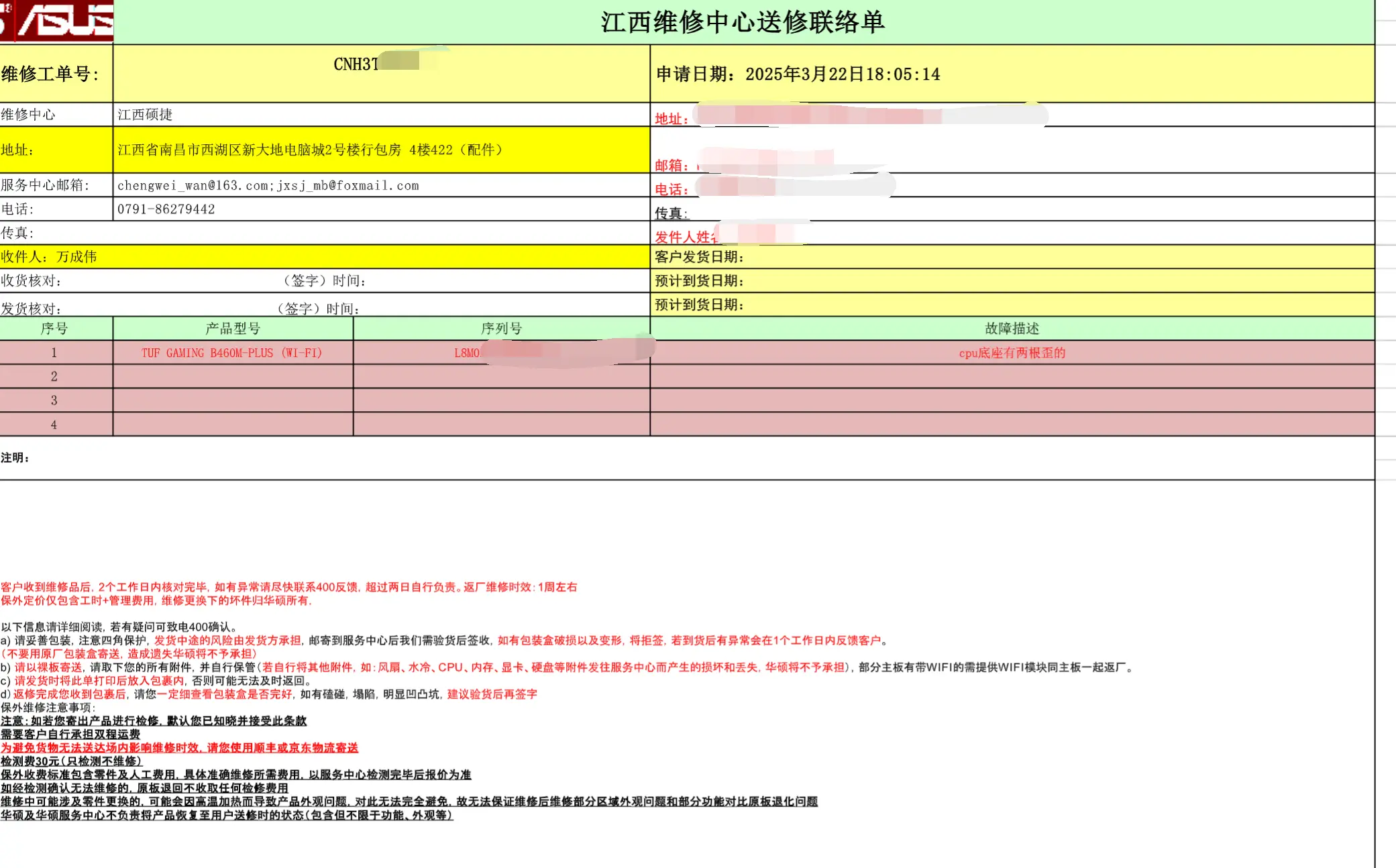Click the 维修中心 label cell

56,115
